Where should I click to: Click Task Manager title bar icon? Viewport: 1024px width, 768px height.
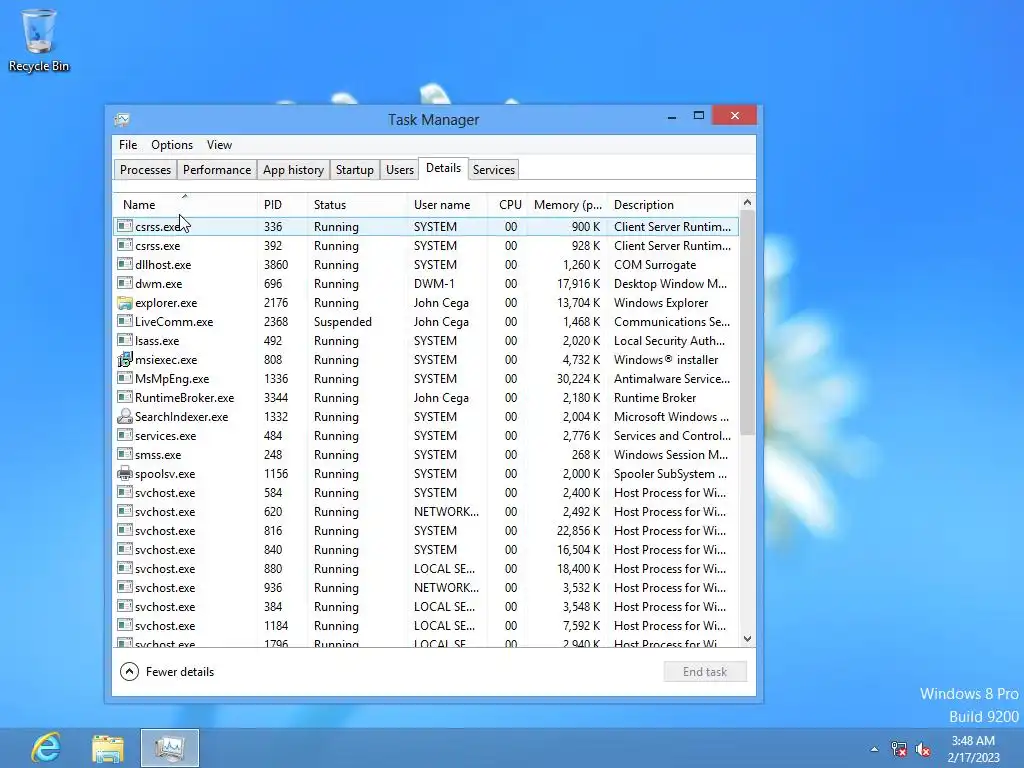(x=122, y=120)
